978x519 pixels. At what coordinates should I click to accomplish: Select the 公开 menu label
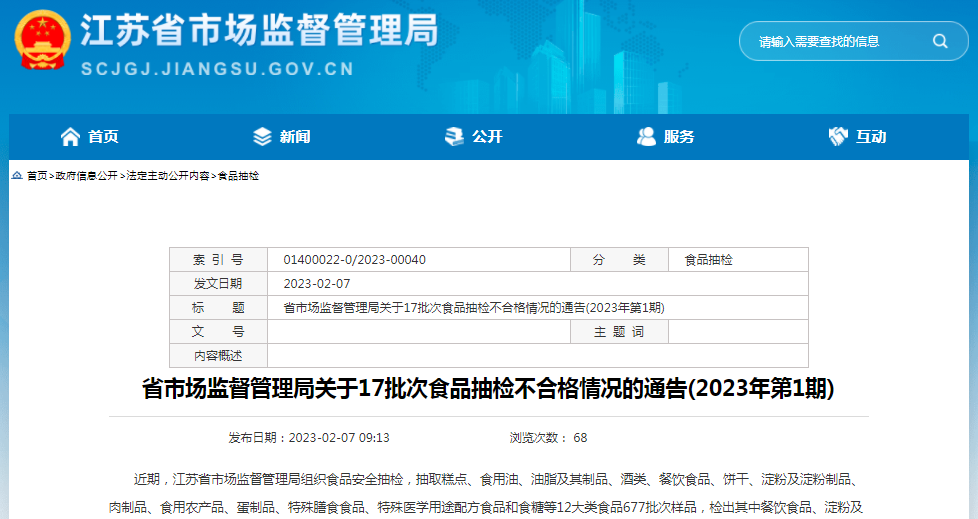click(487, 137)
